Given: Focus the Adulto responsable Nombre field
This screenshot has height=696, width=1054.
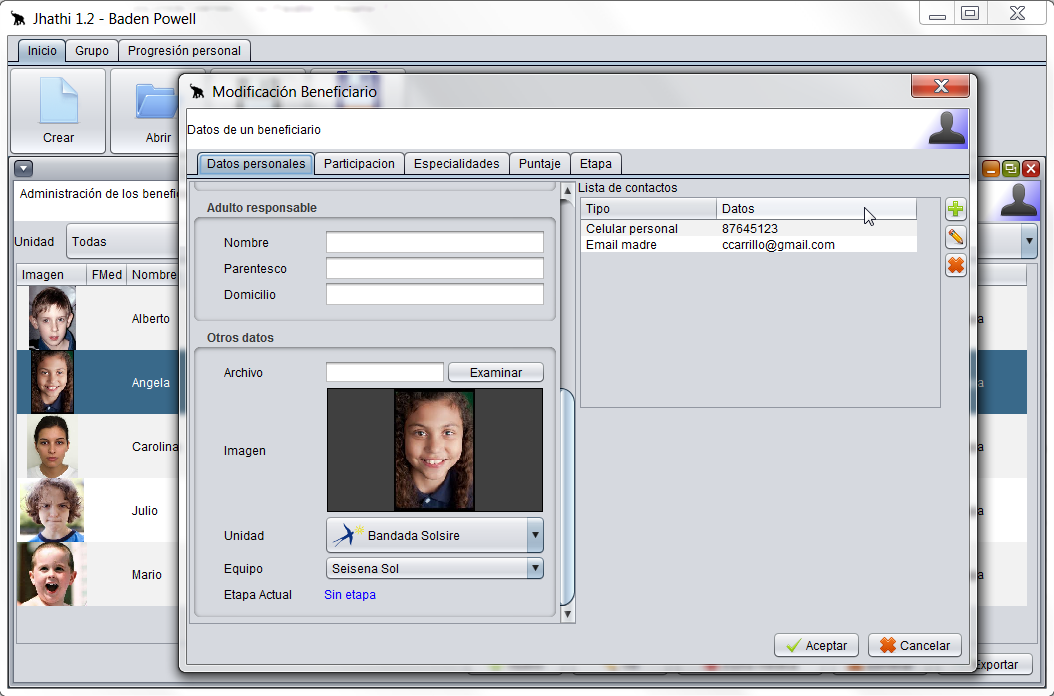Looking at the screenshot, I should [x=435, y=242].
